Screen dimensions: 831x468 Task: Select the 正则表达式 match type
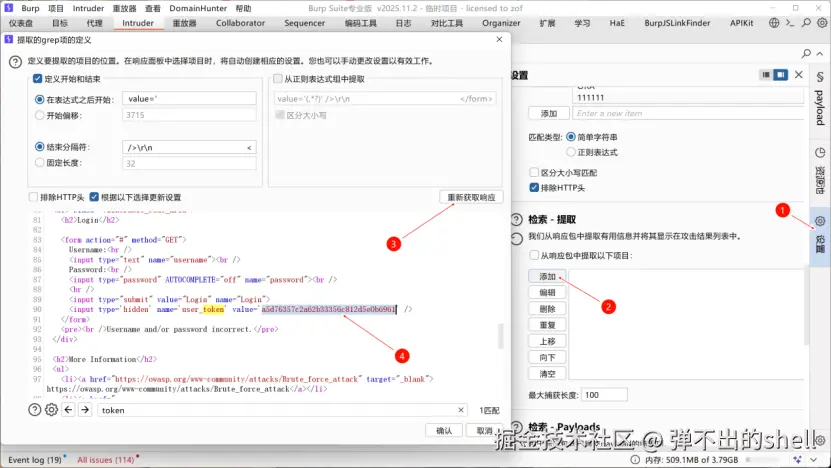[x=571, y=152]
